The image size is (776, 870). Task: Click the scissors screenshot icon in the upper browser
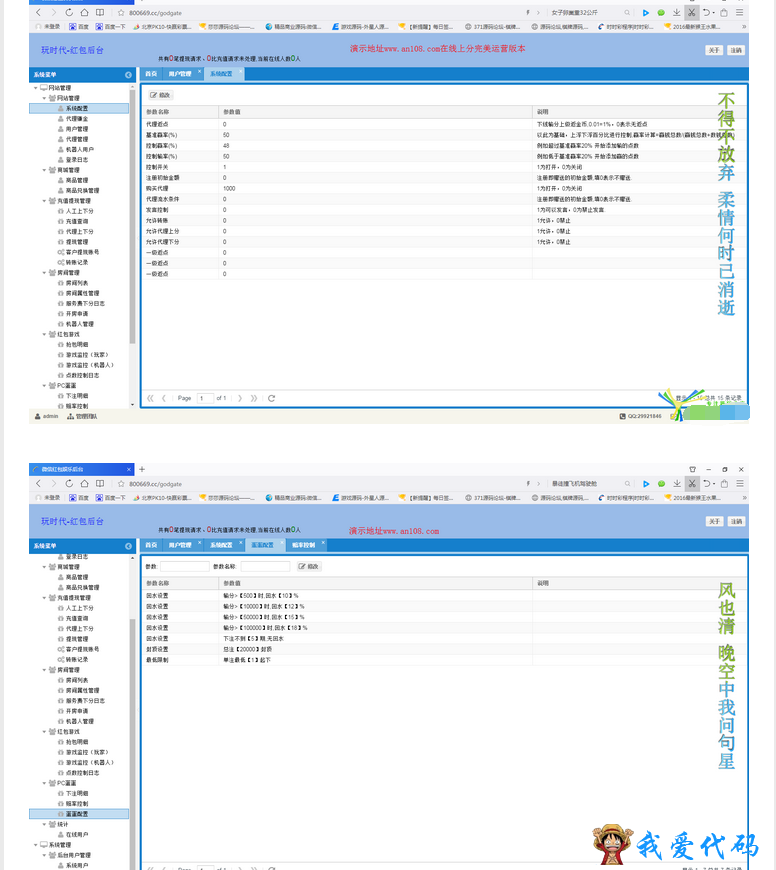click(692, 12)
